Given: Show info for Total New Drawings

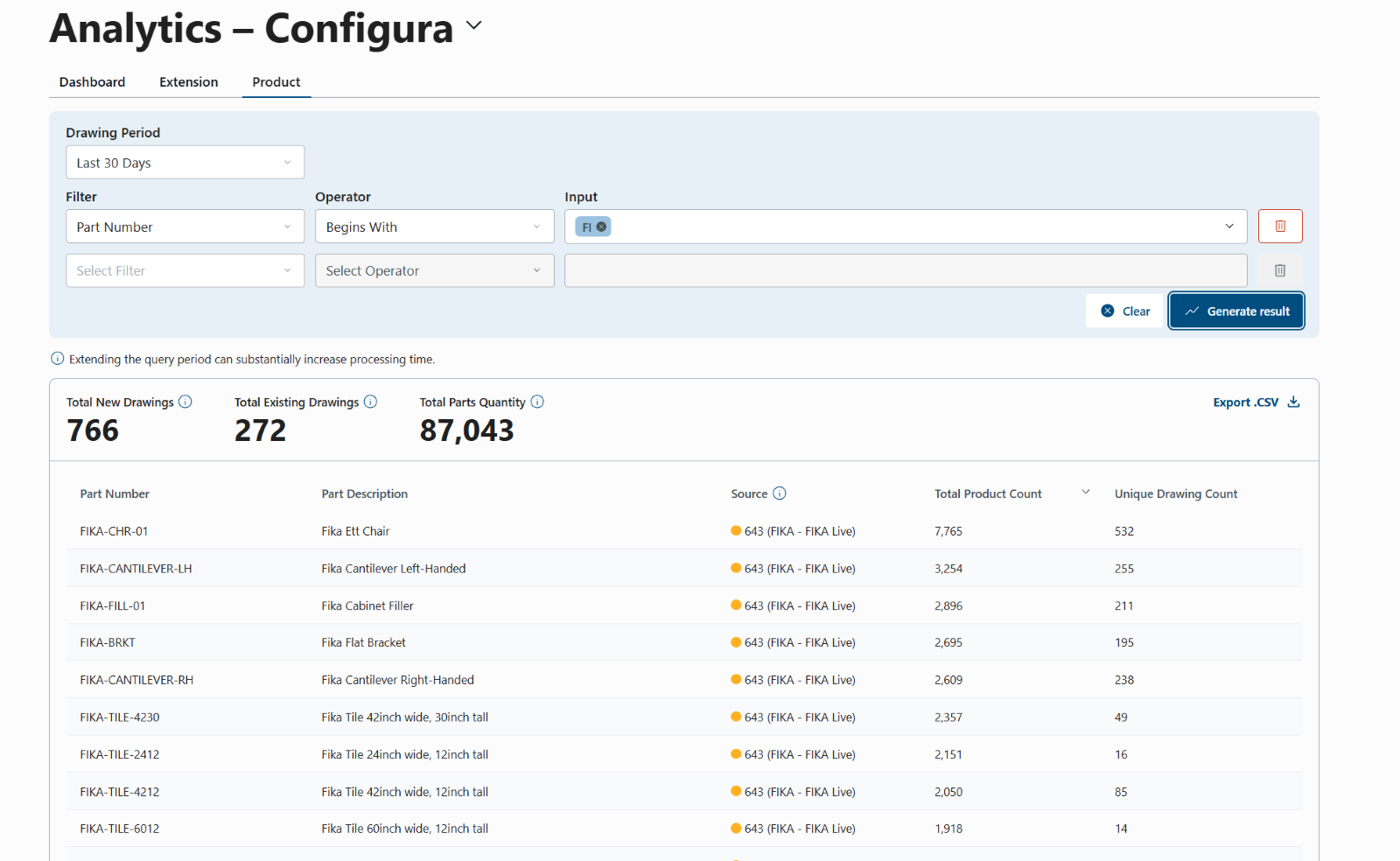Looking at the screenshot, I should click(185, 402).
